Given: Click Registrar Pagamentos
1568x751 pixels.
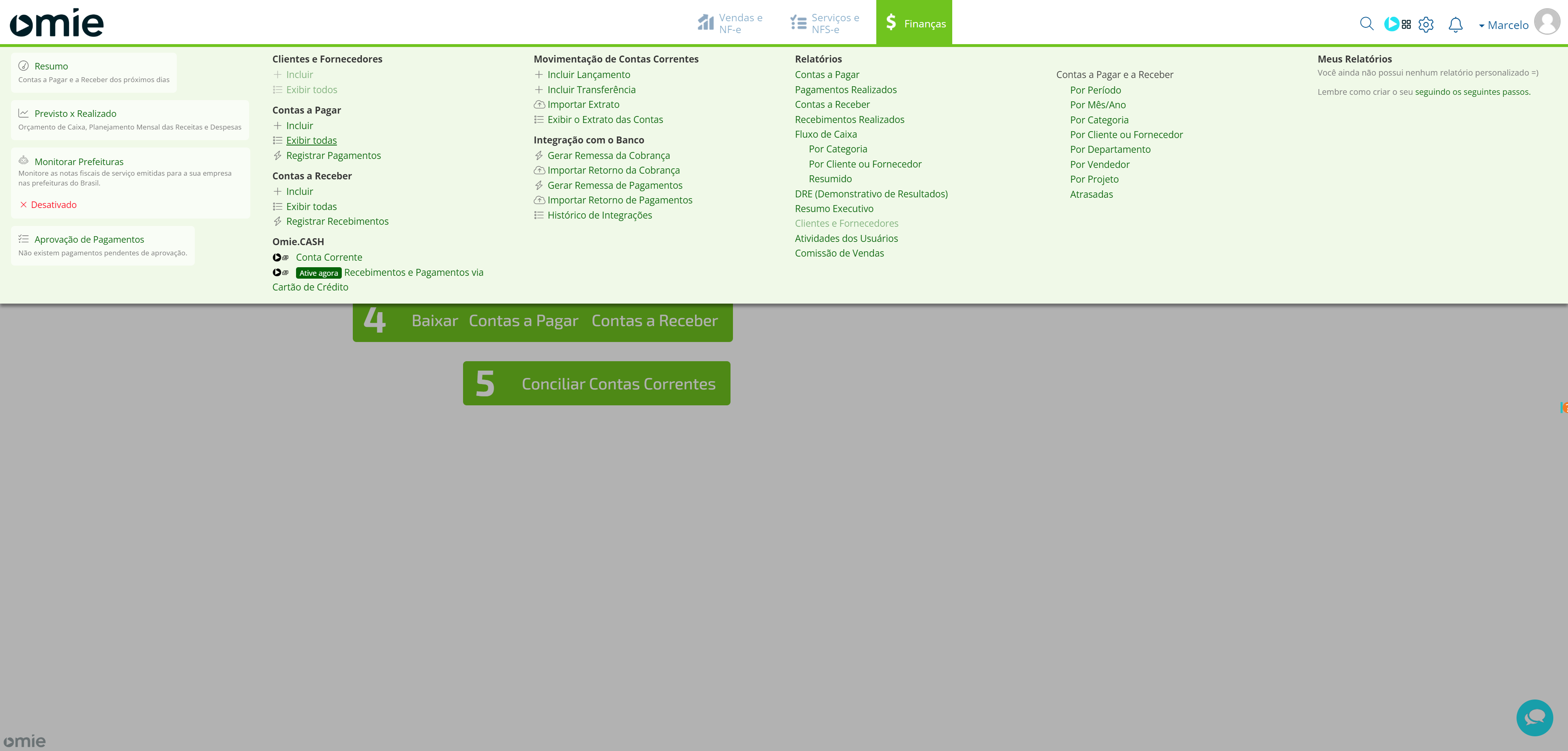Looking at the screenshot, I should [x=334, y=155].
